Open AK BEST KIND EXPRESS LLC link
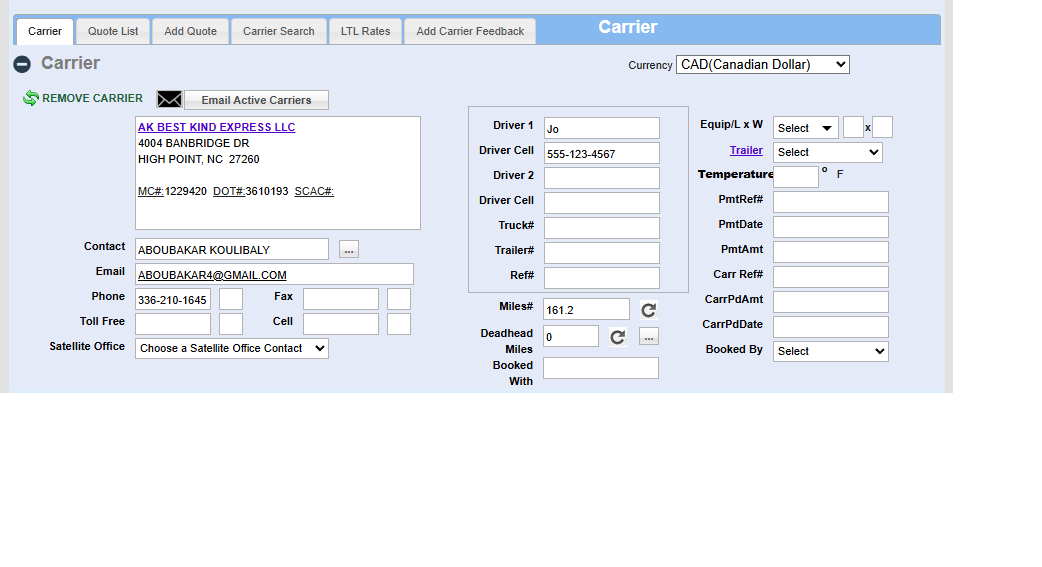This screenshot has height=567, width=1042. tap(216, 128)
